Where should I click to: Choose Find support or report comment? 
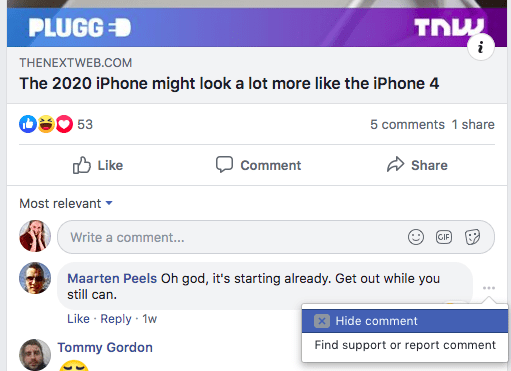(405, 345)
